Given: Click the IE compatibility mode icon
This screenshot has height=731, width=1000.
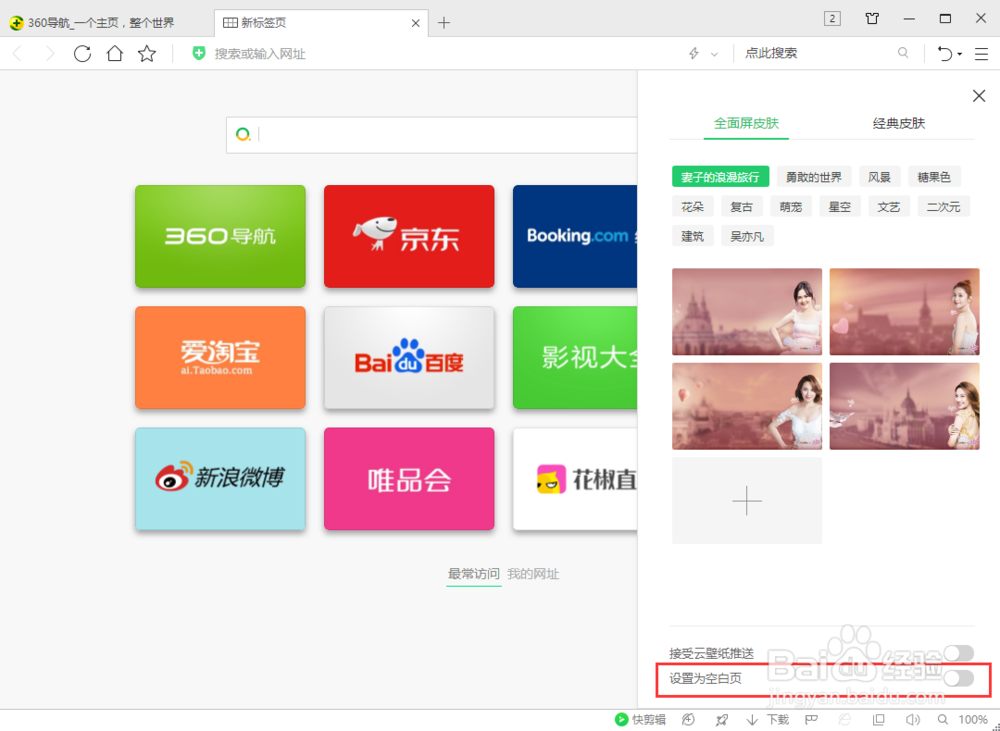Looking at the screenshot, I should 844,720.
